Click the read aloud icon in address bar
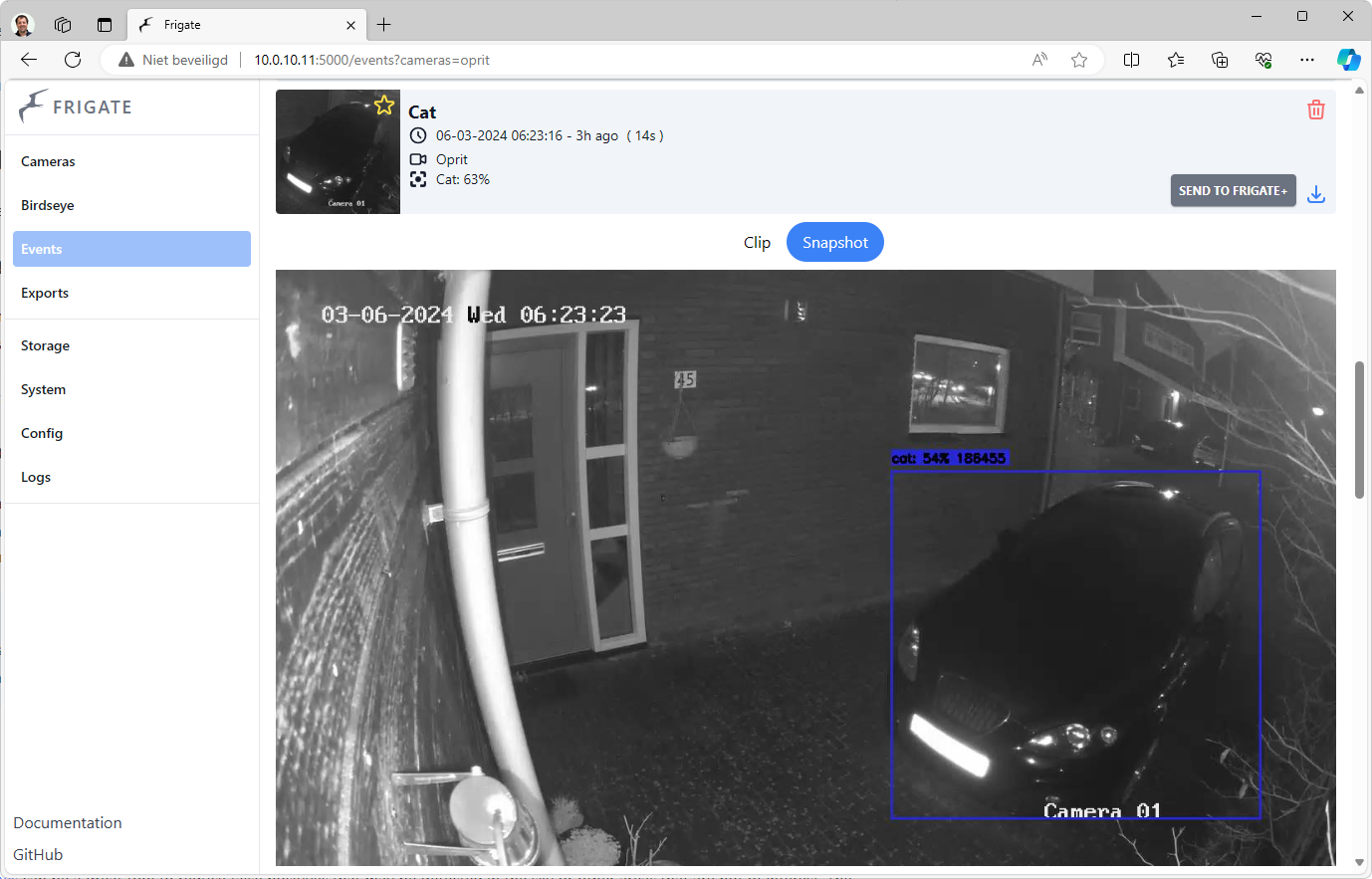The image size is (1372, 879). [1039, 60]
